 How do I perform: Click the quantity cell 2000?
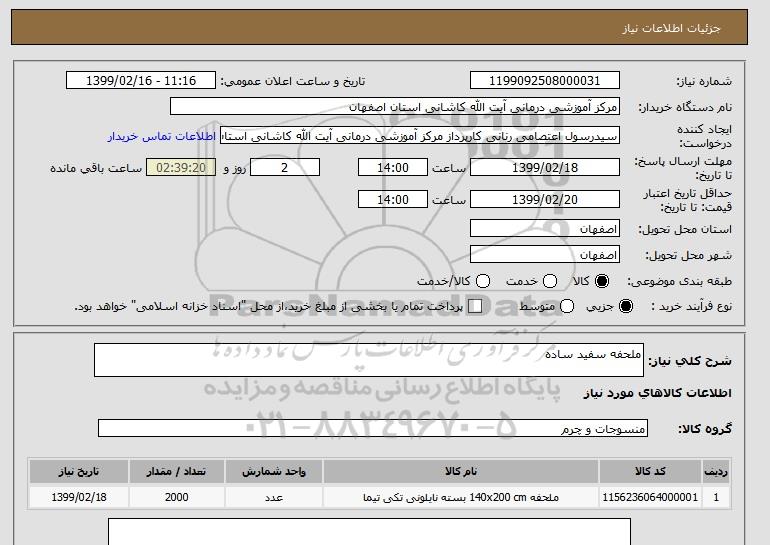pyautogui.click(x=176, y=497)
